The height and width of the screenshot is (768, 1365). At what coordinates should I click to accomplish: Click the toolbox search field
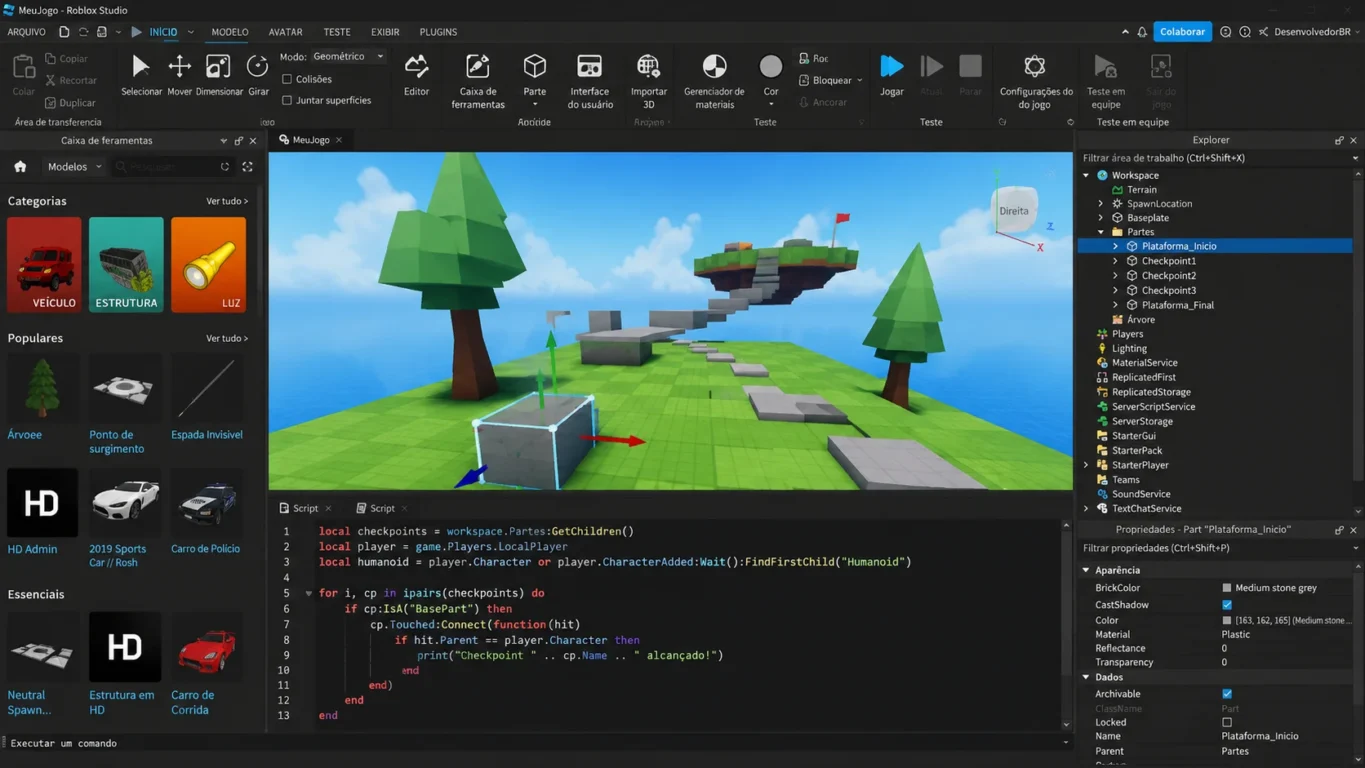[172, 167]
